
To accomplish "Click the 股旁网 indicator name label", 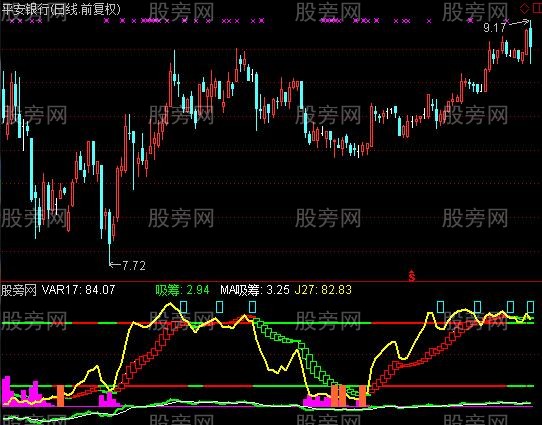I will coord(19,290).
